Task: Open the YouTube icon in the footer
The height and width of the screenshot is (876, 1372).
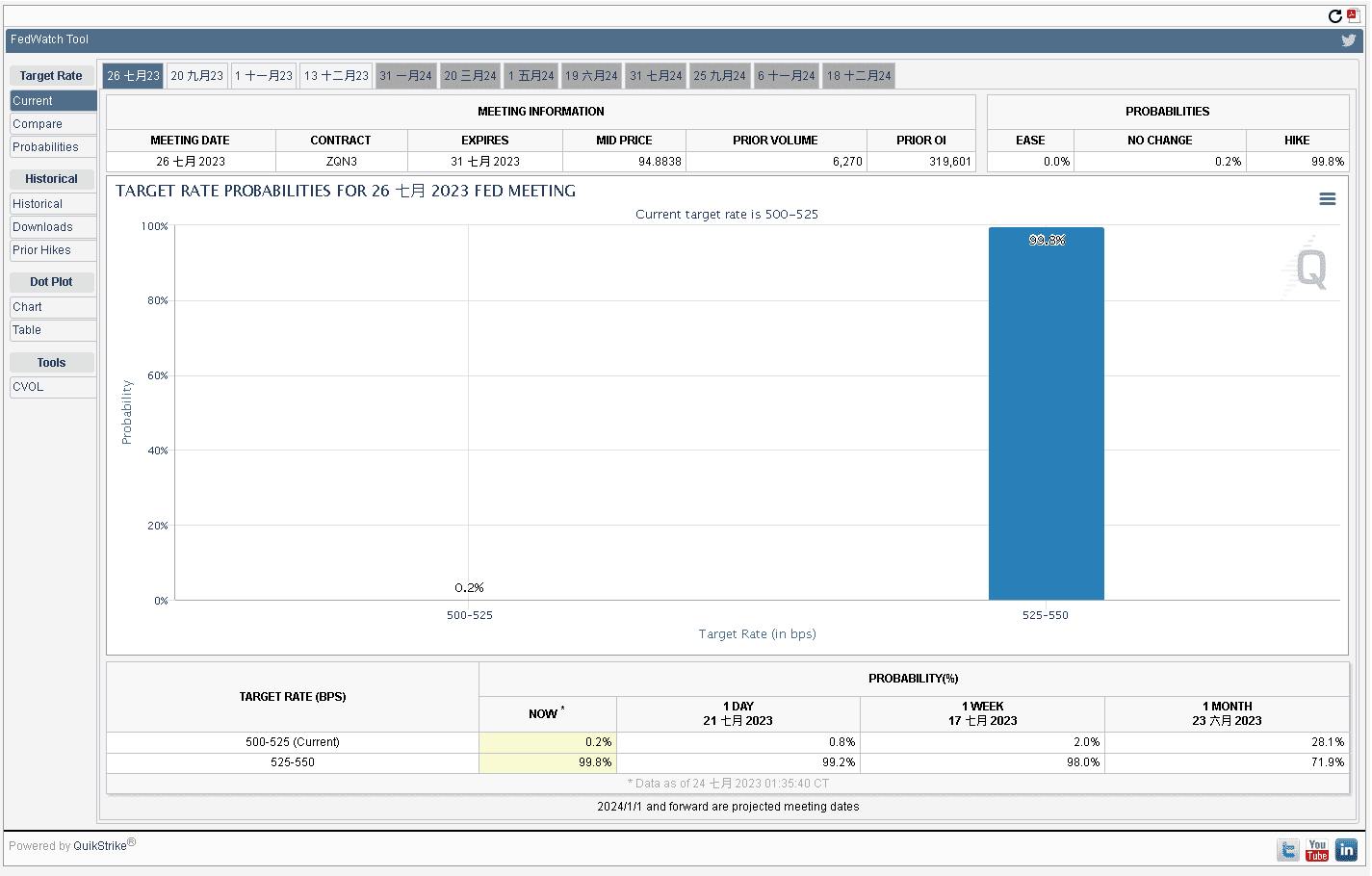Action: 1317,850
